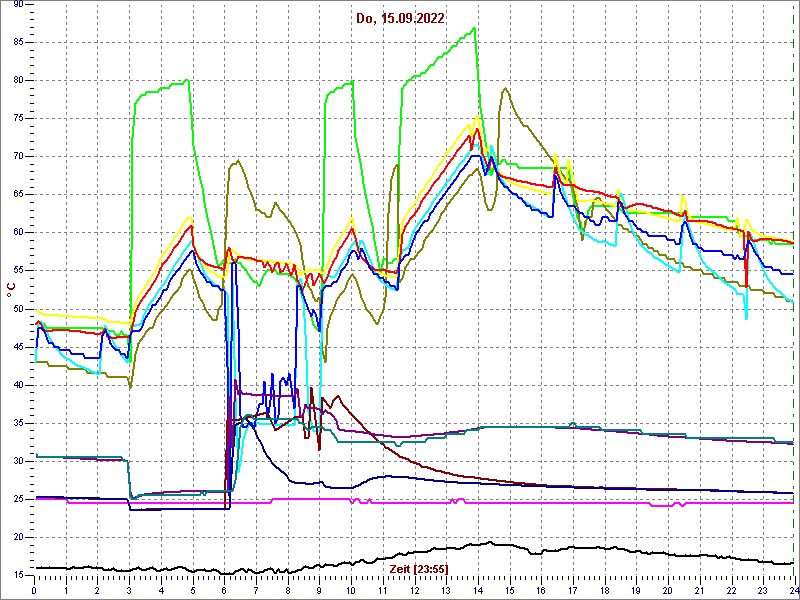Viewport: 800px width, 600px height.
Task: Select the 30 value on the temperature axis
Action: [18, 461]
